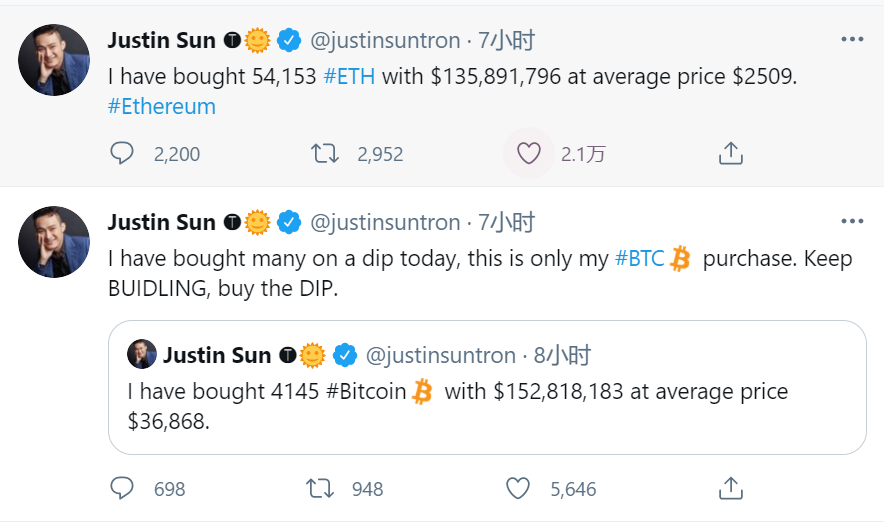
Task: Click Justin Sun name in quoted tweet
Action: coord(217,355)
